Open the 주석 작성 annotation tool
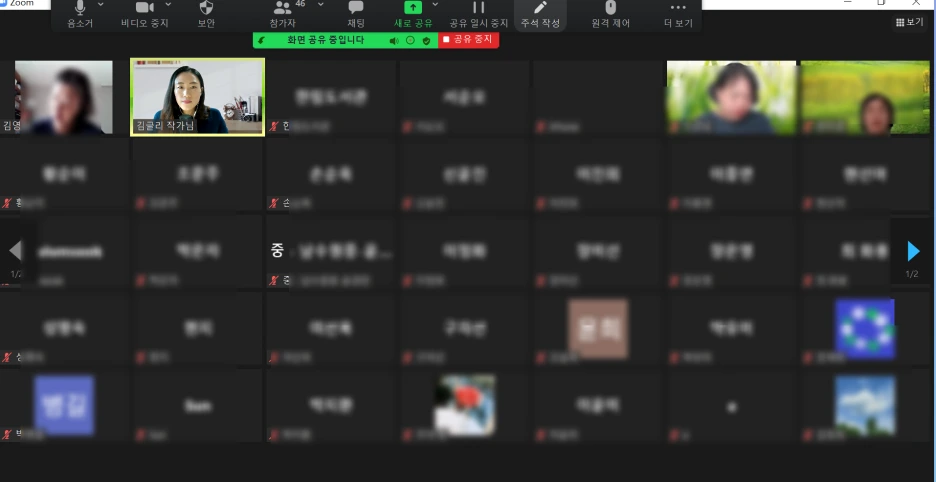The width and height of the screenshot is (936, 482). tap(540, 15)
